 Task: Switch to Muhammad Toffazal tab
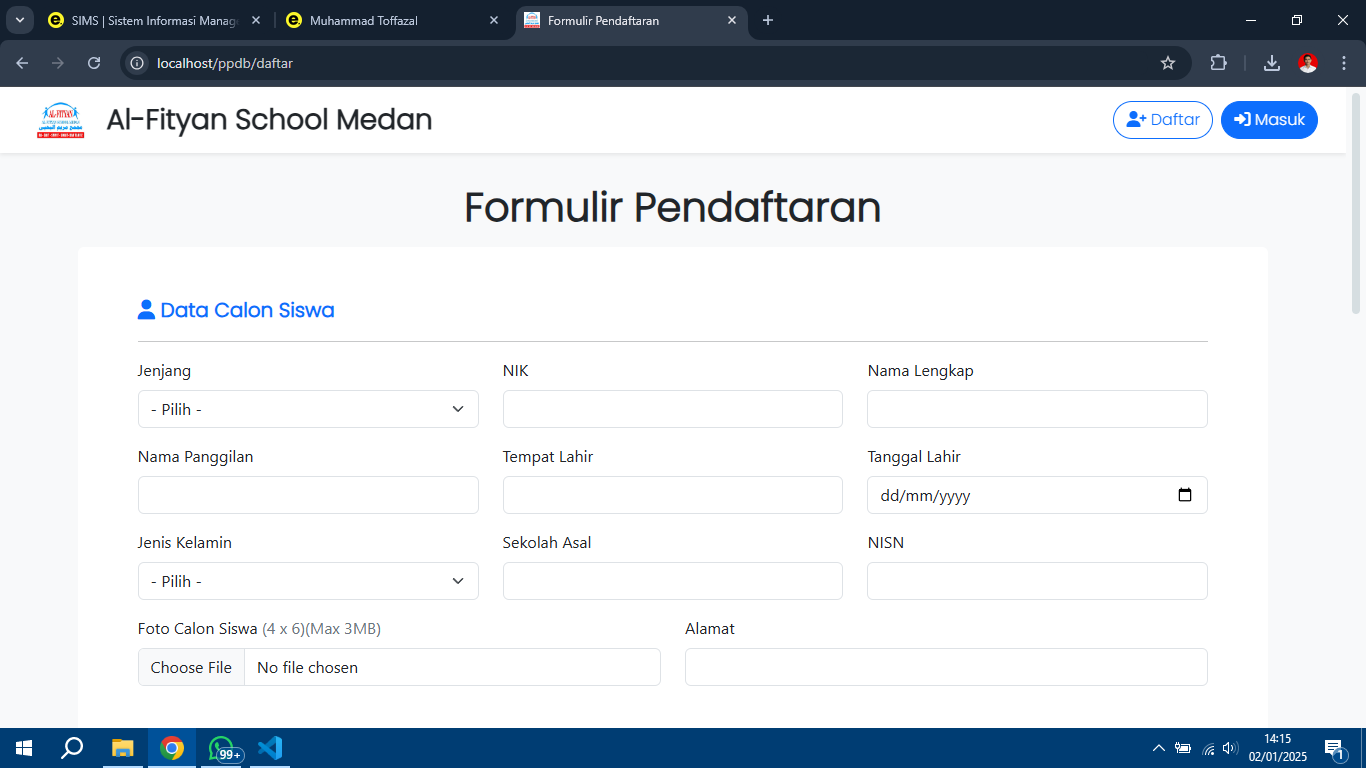coord(390,20)
